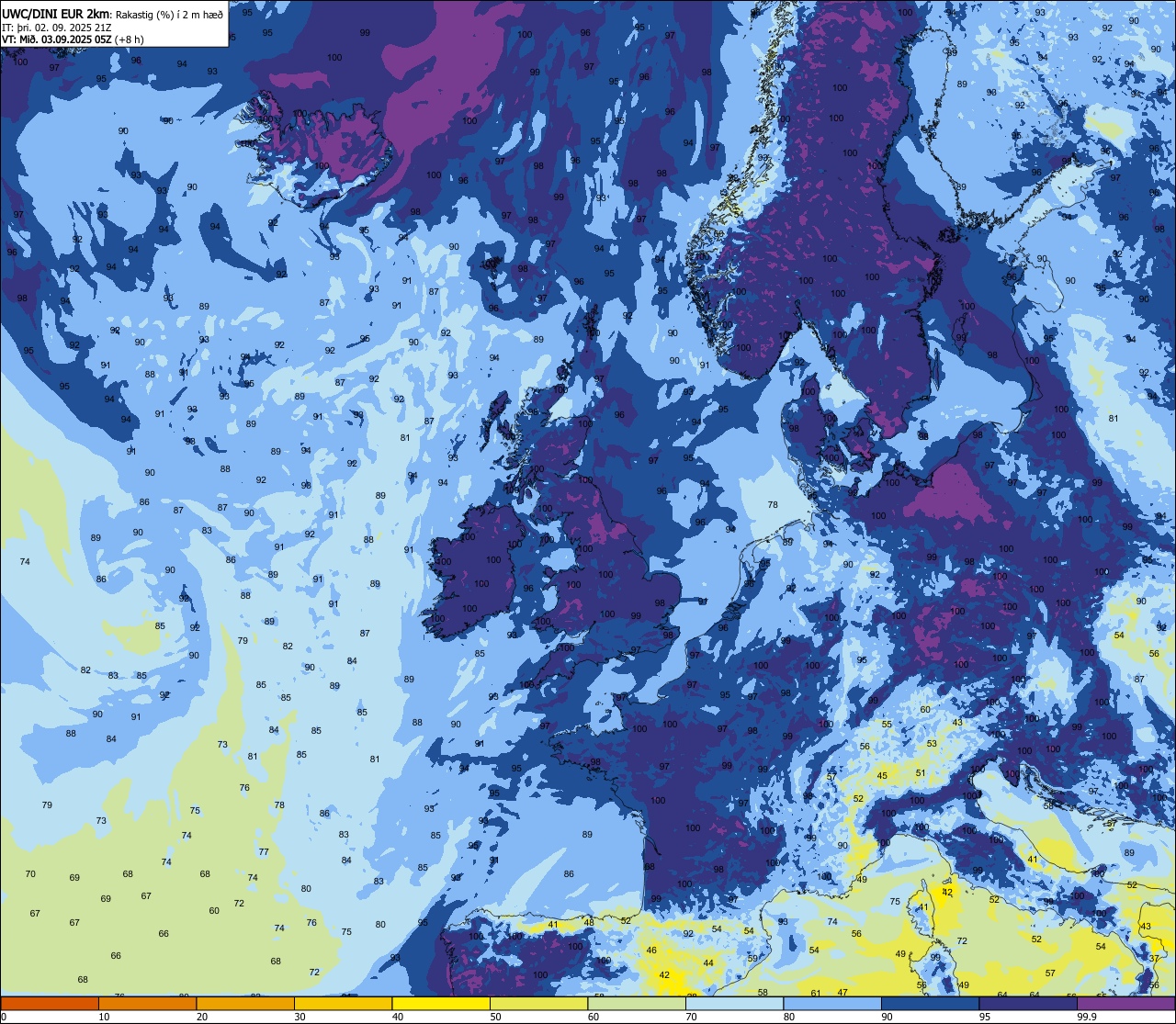Click the 50–60 legend color swatch
The height and width of the screenshot is (1024, 1176).
[x=538, y=1004]
